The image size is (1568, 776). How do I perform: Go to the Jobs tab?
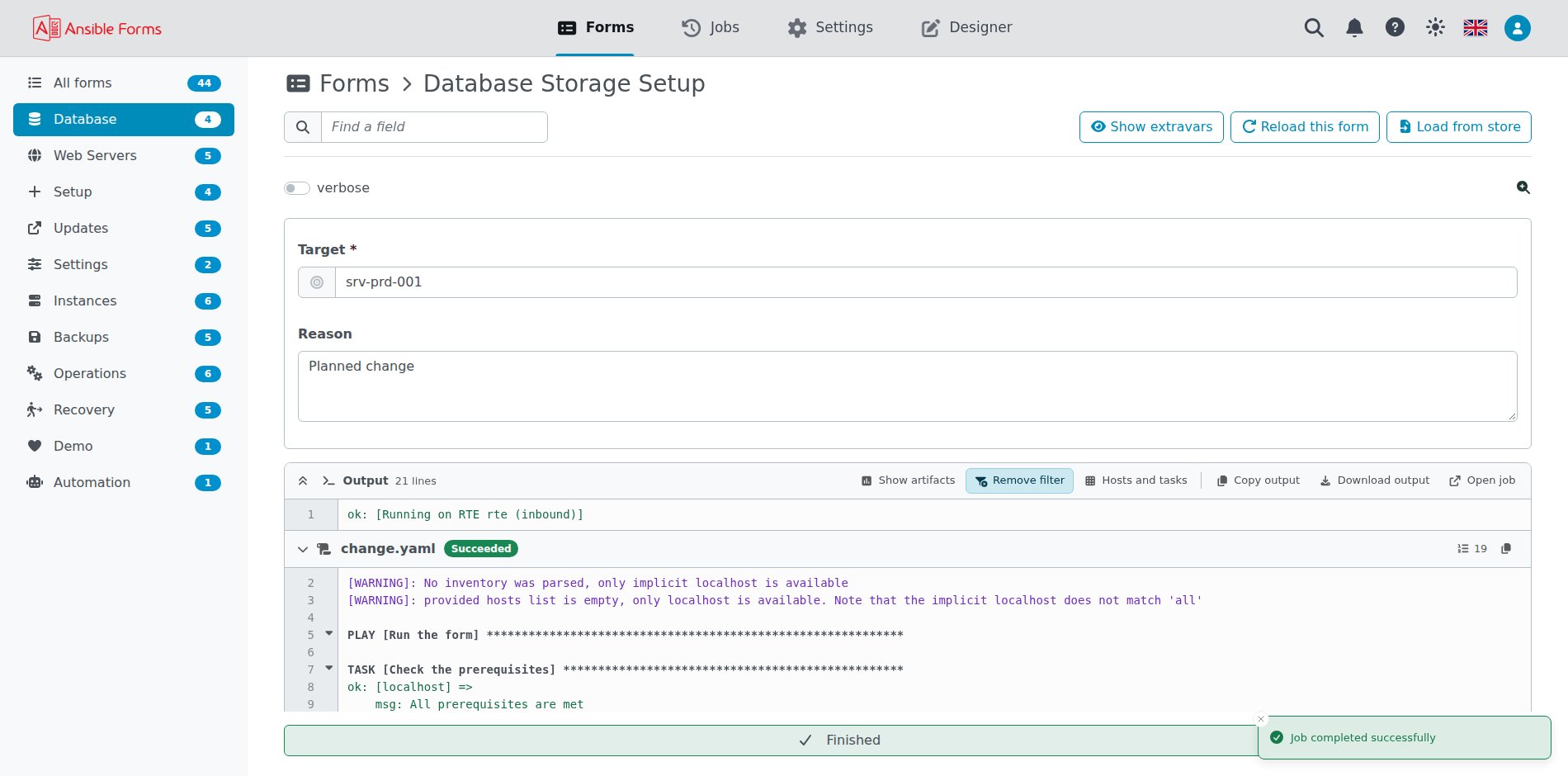coord(711,27)
